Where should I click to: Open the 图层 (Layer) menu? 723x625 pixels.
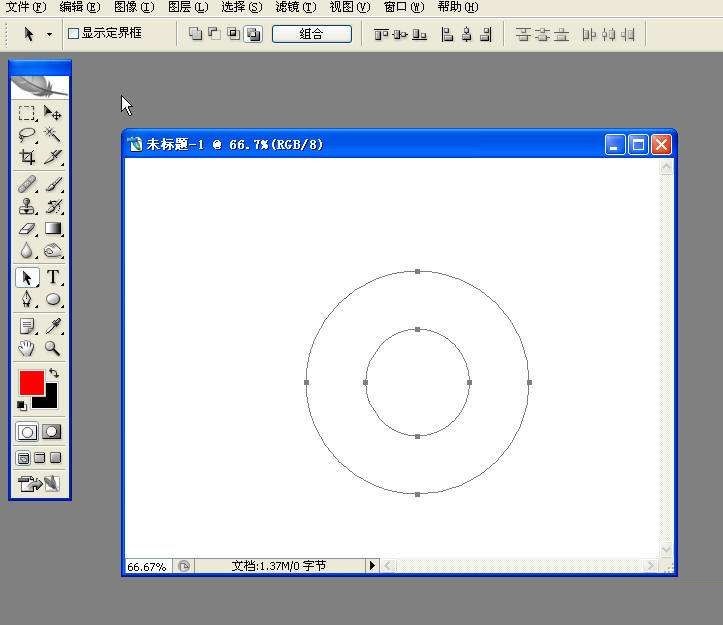pyautogui.click(x=187, y=7)
